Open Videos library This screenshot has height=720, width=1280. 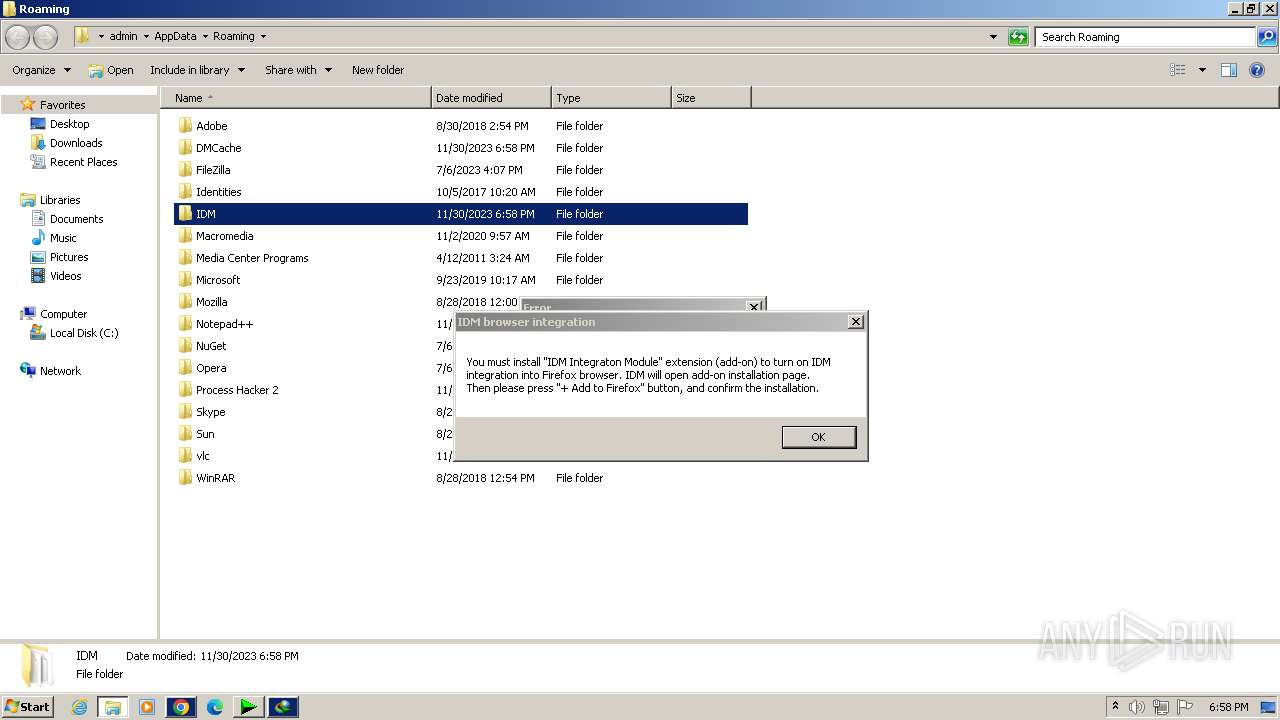[65, 276]
